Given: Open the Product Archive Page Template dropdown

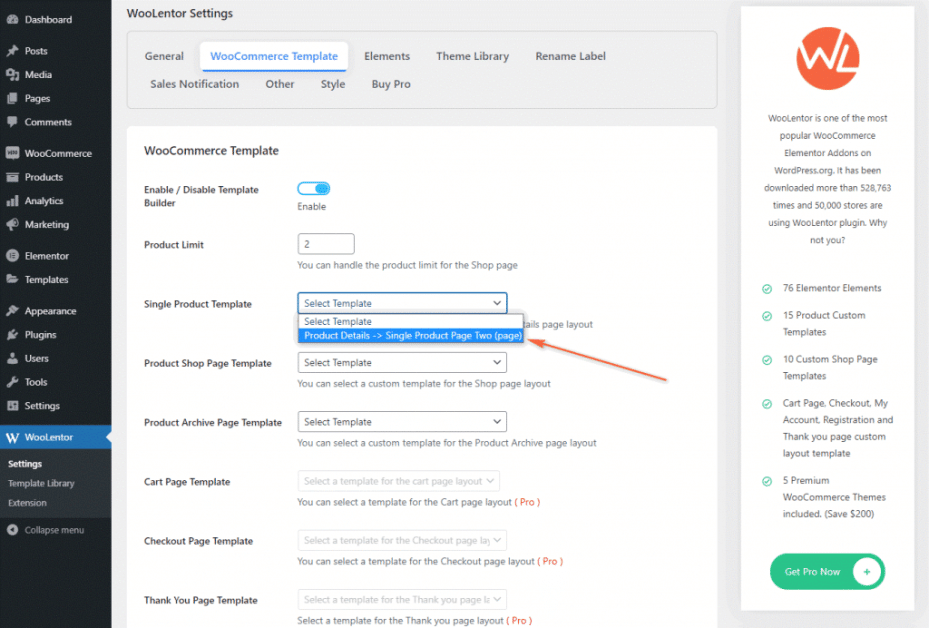Looking at the screenshot, I should [401, 421].
